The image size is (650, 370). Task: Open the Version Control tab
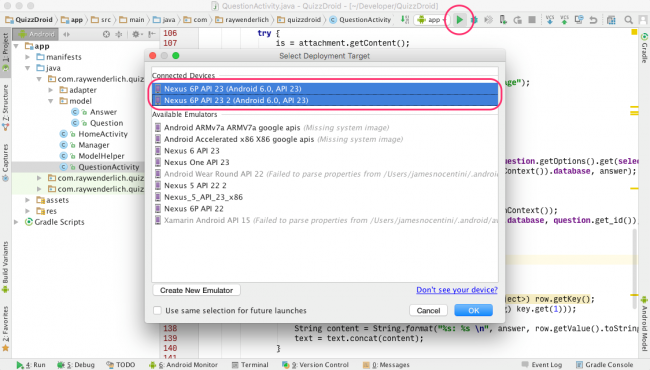[315, 365]
